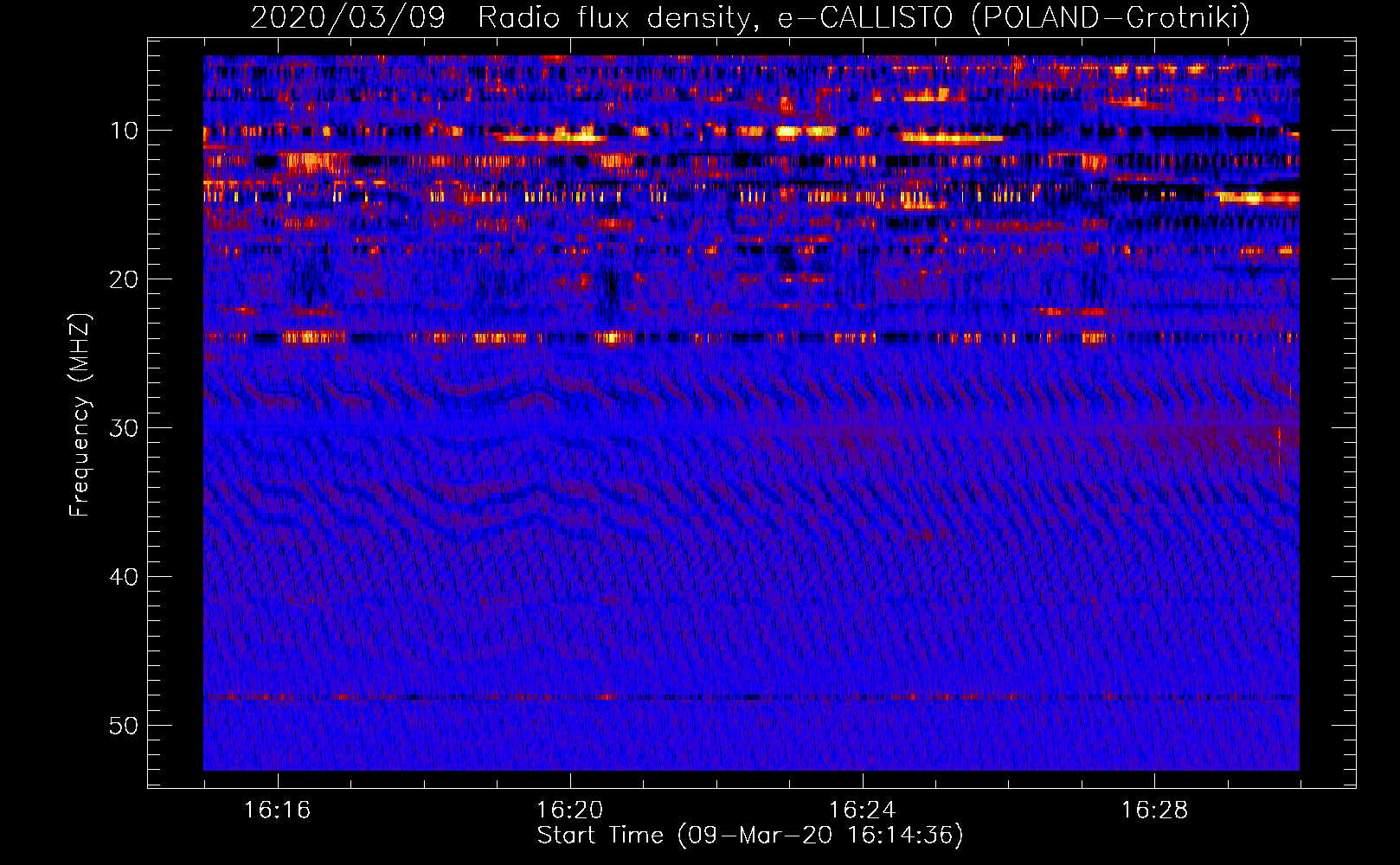Click the 50 MHz frequency tick label
The height and width of the screenshot is (865, 1400).
coord(124,726)
